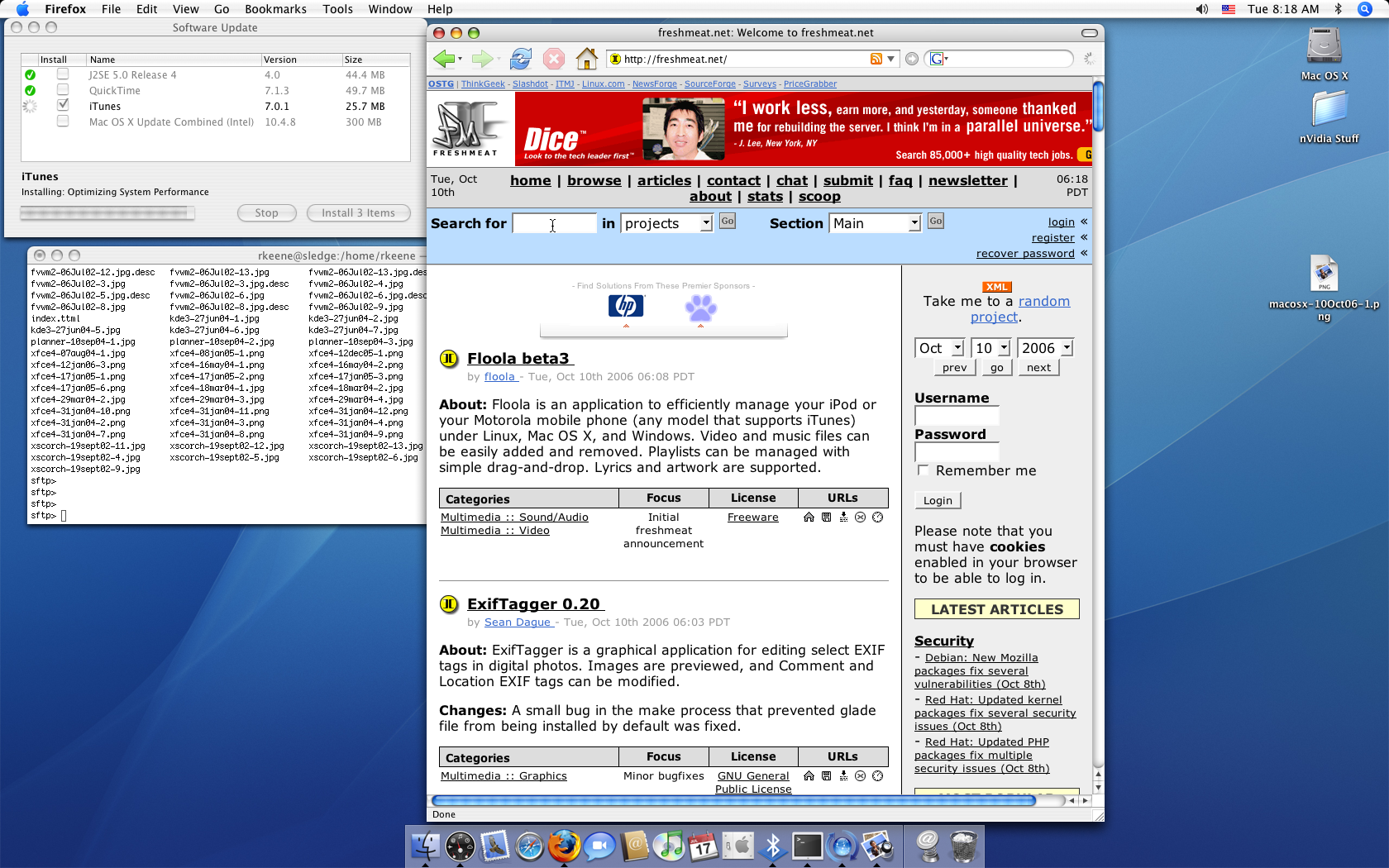Click the Search for text field
1389x868 pixels.
pyautogui.click(x=554, y=223)
